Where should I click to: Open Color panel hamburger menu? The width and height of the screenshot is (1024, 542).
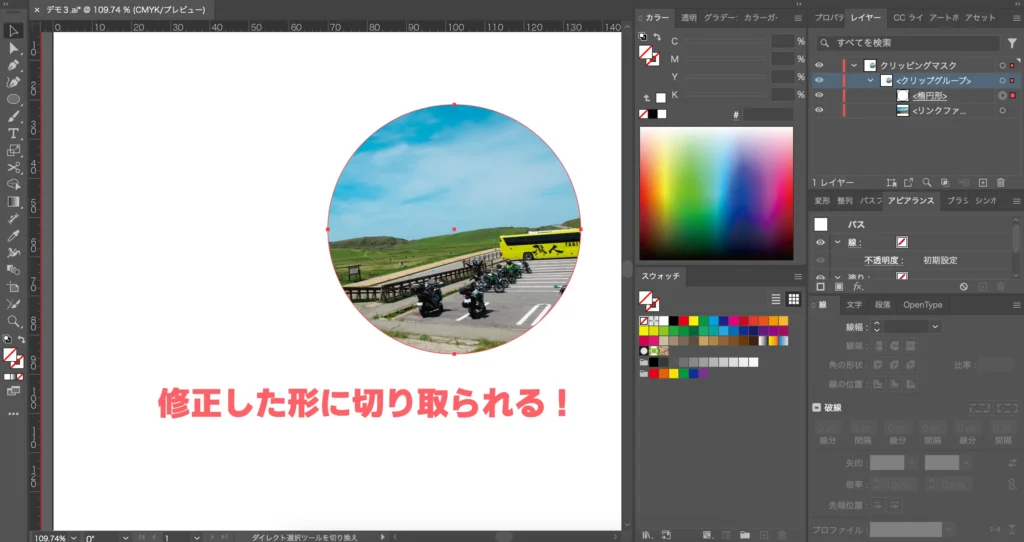(x=798, y=18)
